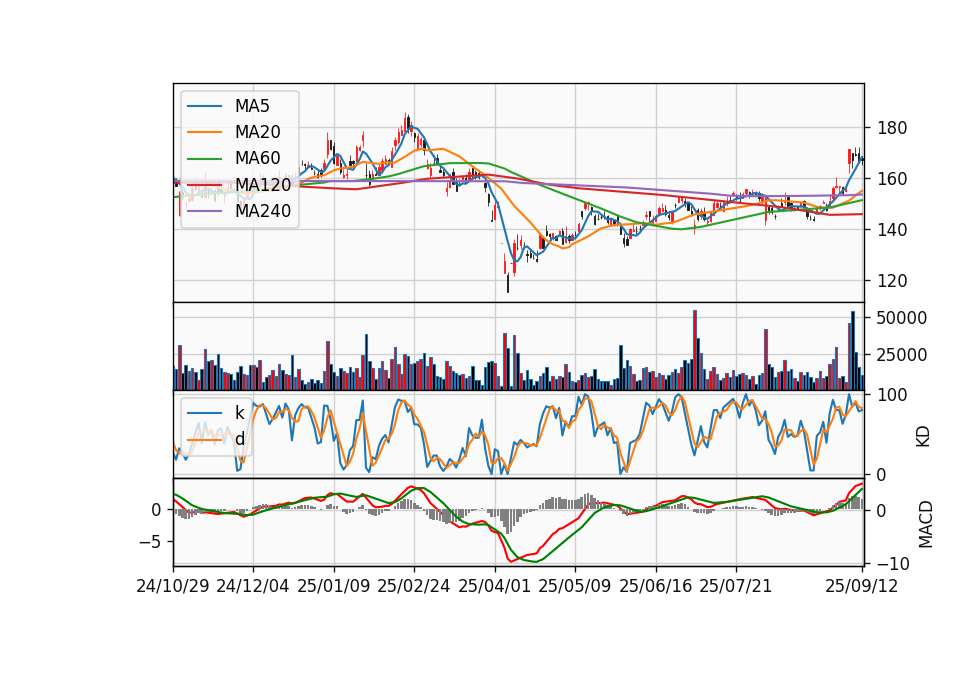The width and height of the screenshot is (960, 690).
Task: Click the 25/05/09 date axis label
Action: pos(574,586)
